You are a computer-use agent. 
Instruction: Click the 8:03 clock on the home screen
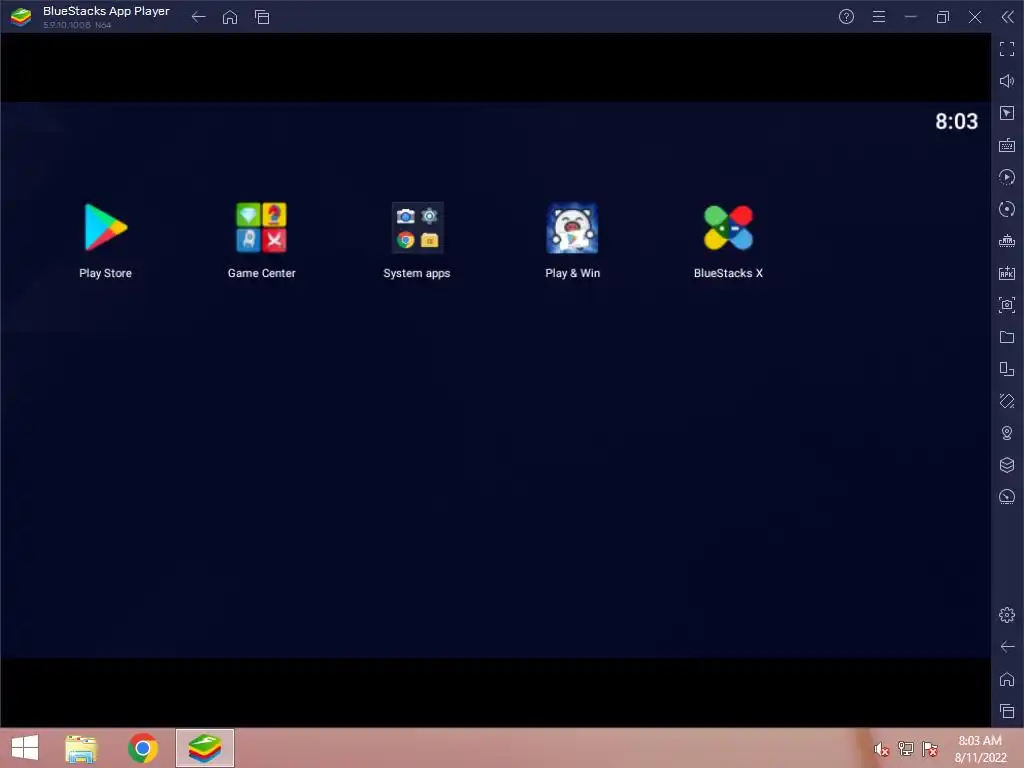pos(956,121)
